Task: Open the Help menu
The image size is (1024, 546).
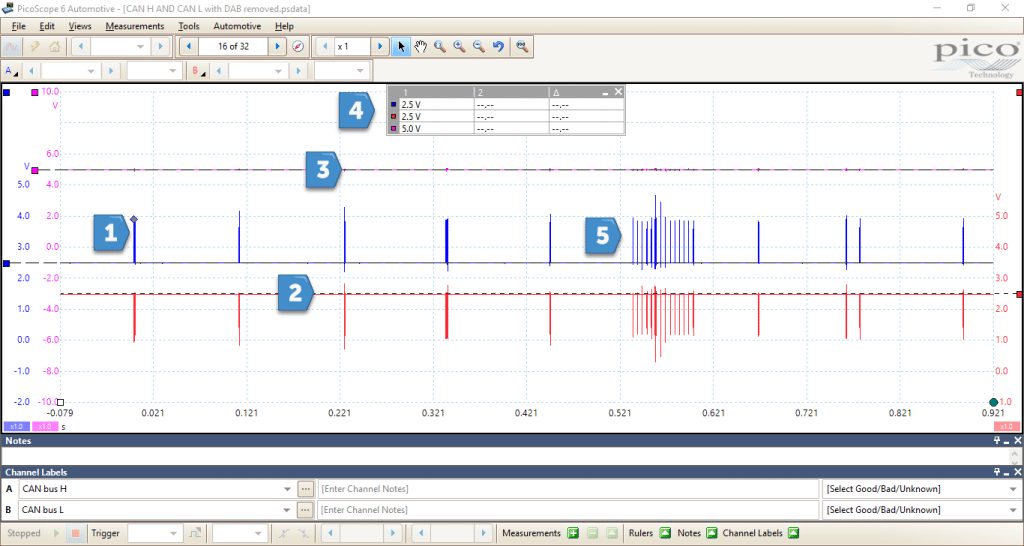Action: coord(284,26)
